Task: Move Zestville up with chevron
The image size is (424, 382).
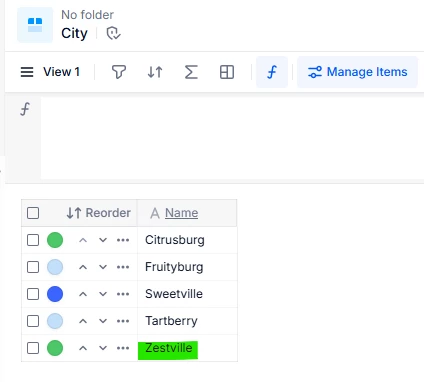Action: click(83, 348)
